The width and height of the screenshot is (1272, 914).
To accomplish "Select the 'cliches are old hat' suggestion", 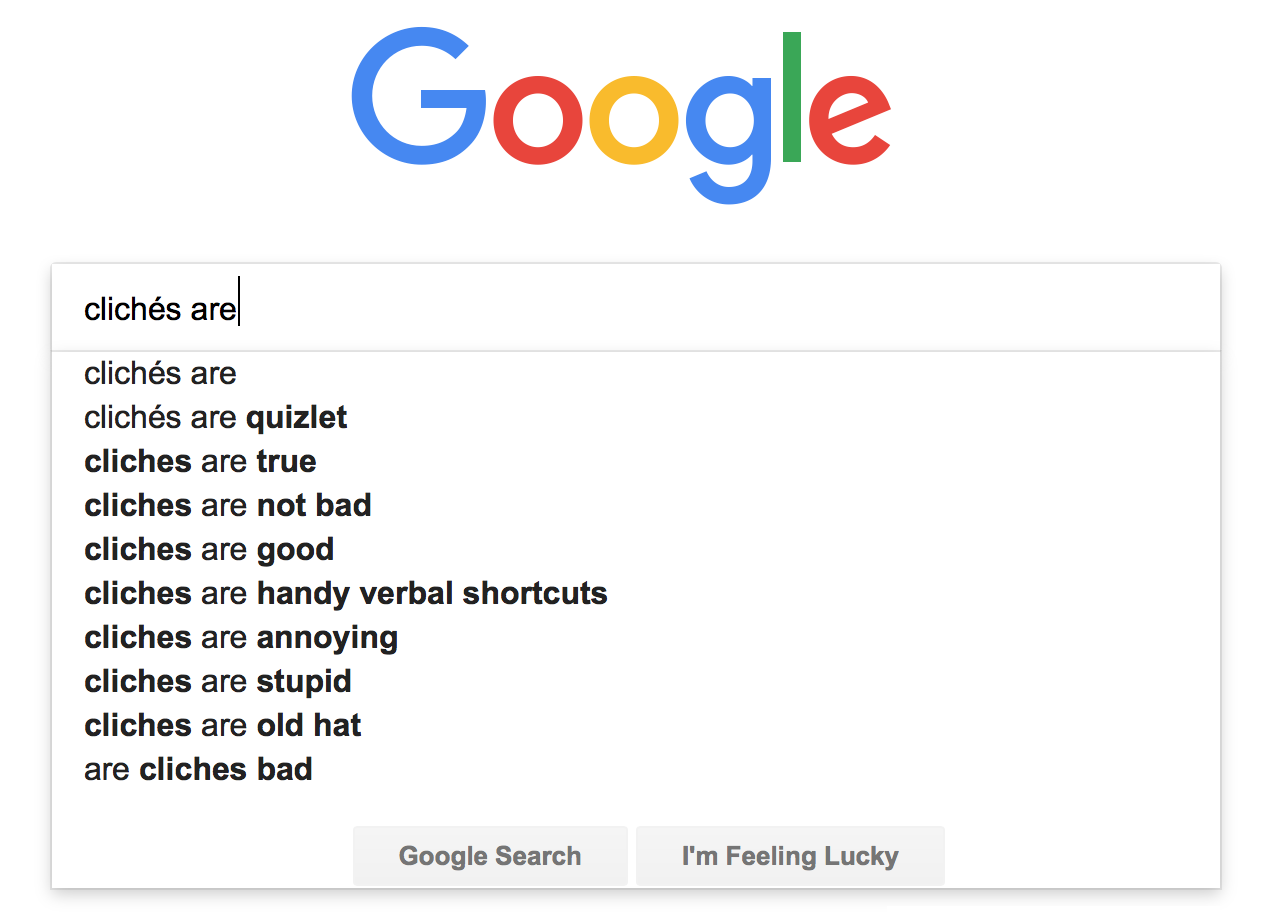I will pyautogui.click(x=223, y=725).
